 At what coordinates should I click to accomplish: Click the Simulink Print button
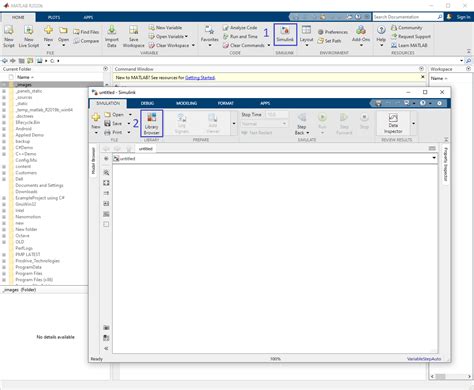pyautogui.click(x=113, y=132)
